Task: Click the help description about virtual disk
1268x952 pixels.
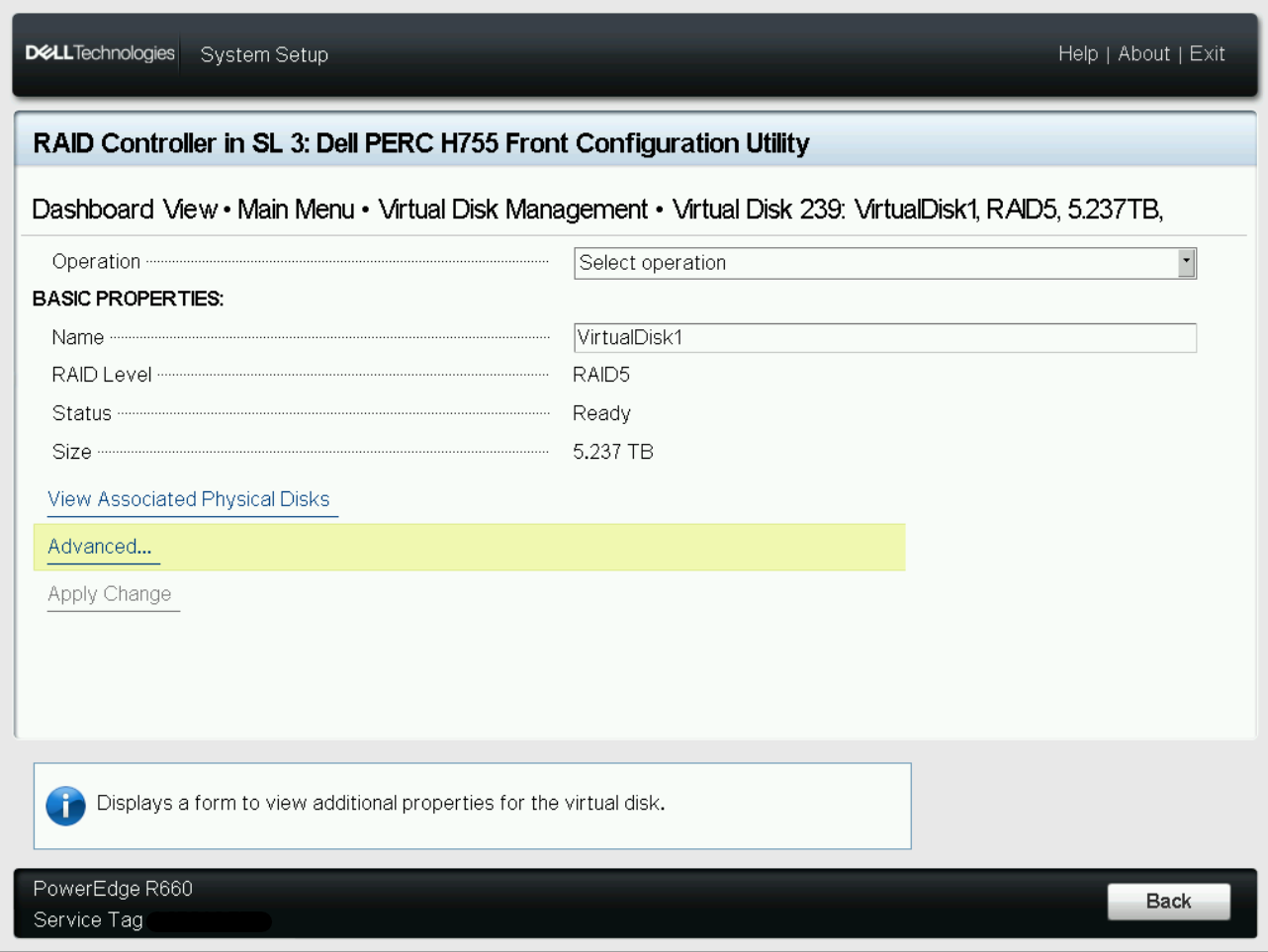Action: click(381, 803)
